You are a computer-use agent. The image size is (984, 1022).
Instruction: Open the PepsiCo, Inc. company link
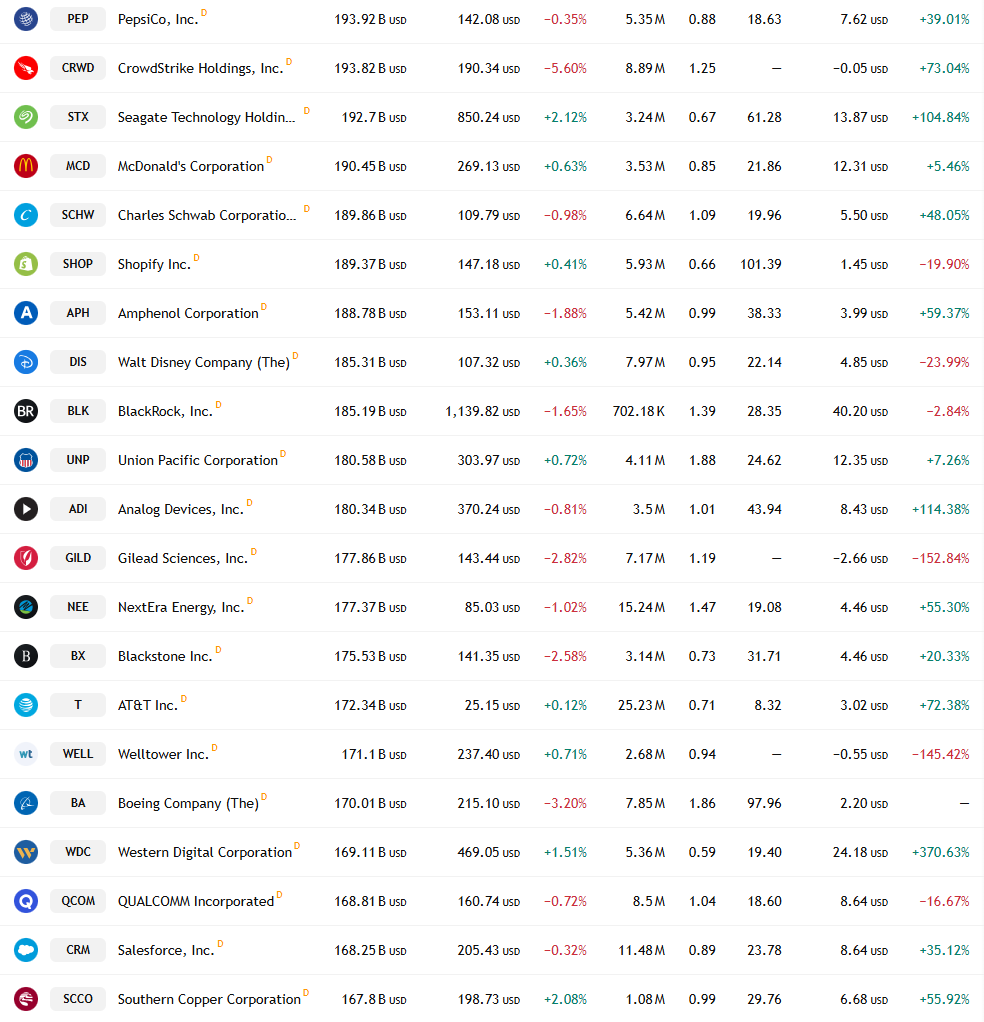158,20
